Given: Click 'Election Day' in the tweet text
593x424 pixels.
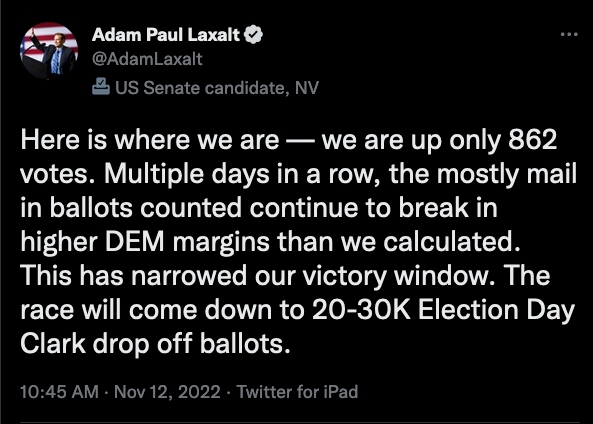Looking at the screenshot, I should pyautogui.click(x=496, y=311).
